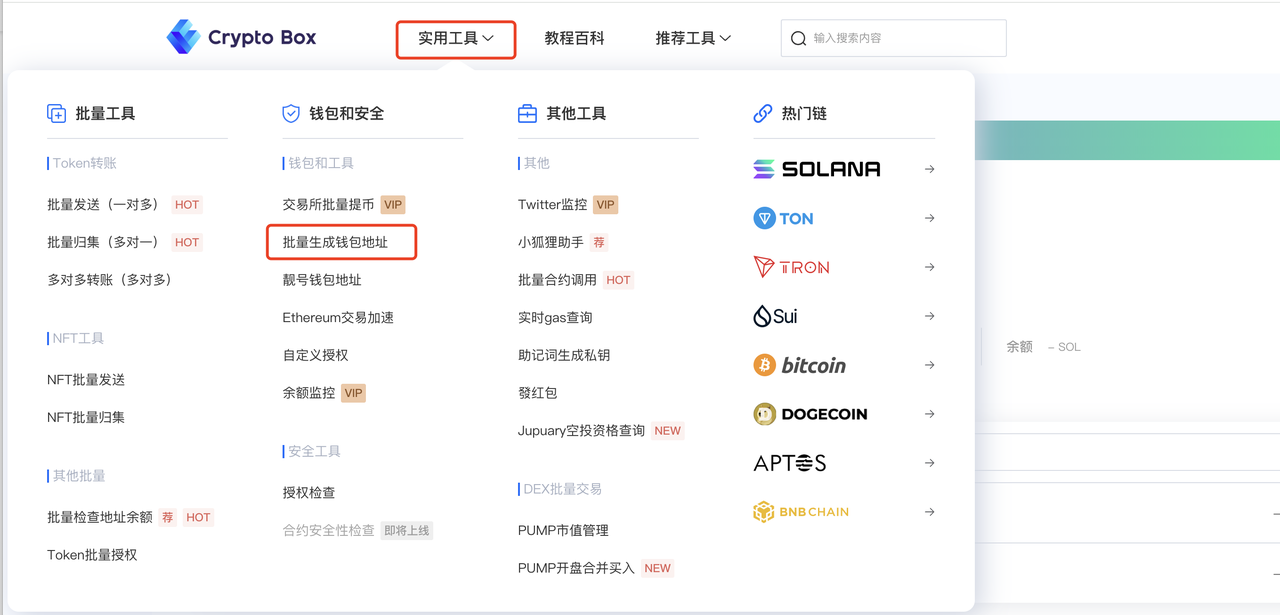Click the search magnifier icon
The width and height of the screenshot is (1280, 615).
[x=798, y=38]
